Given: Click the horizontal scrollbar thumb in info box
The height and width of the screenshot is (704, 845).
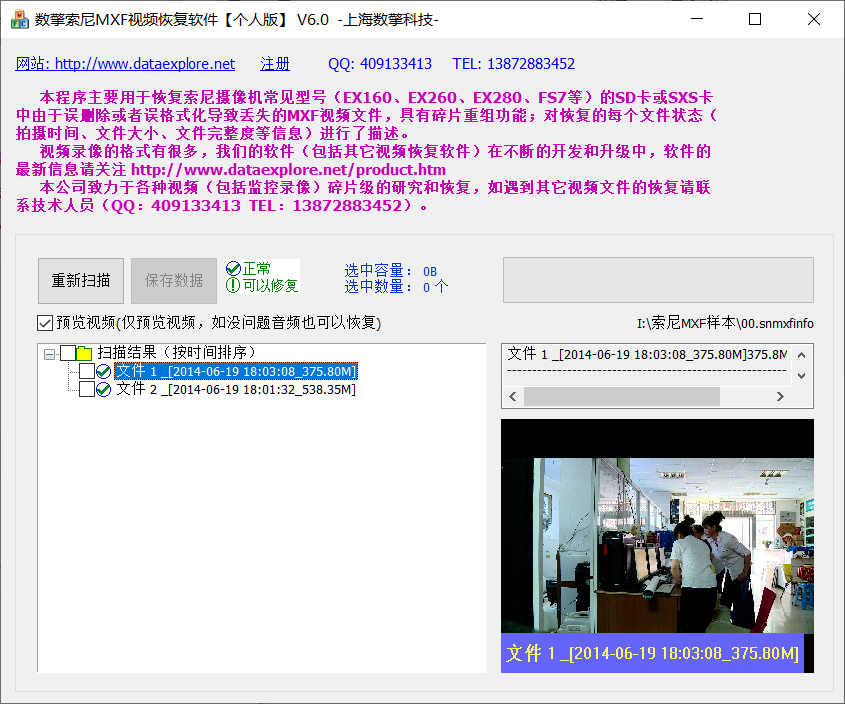Looking at the screenshot, I should [622, 397].
